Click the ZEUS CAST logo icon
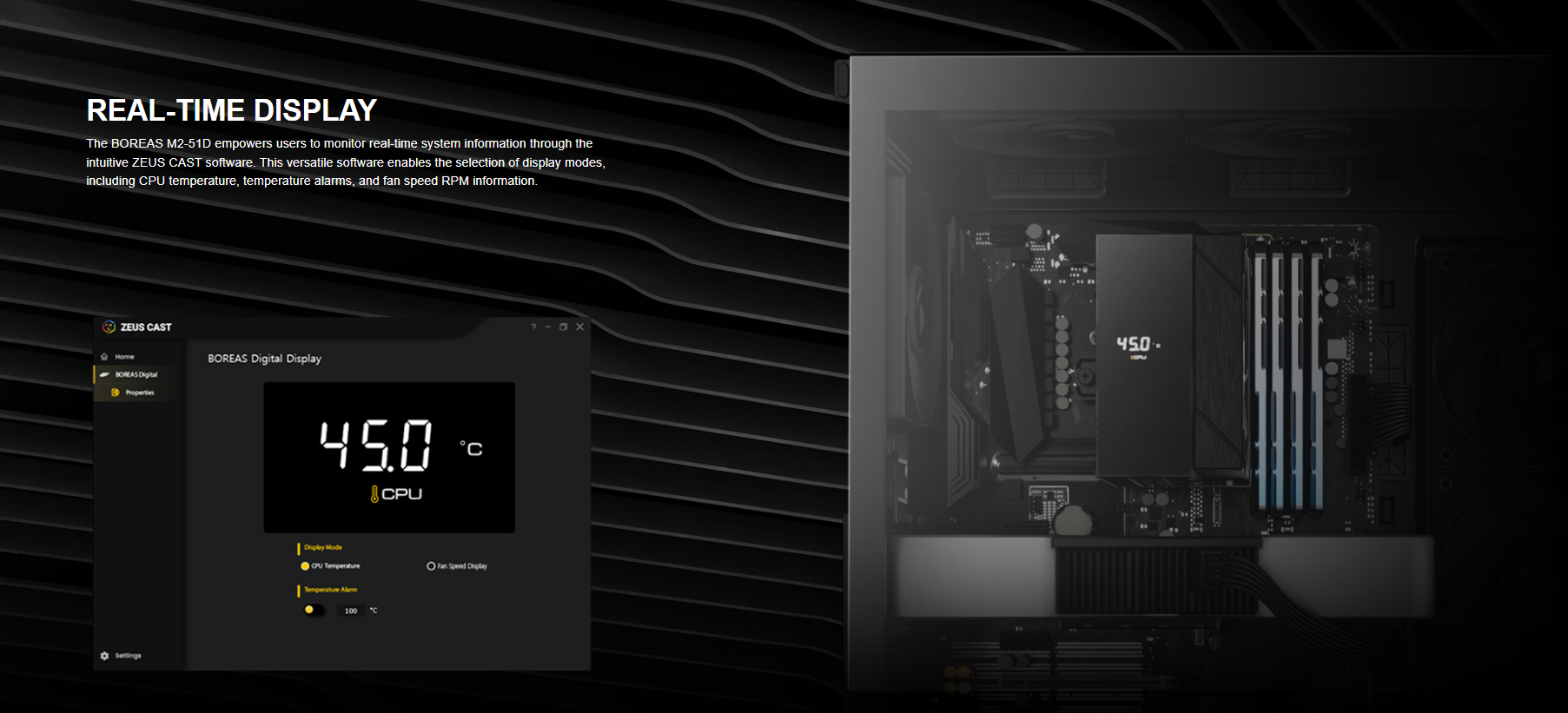1568x713 pixels. pyautogui.click(x=109, y=327)
